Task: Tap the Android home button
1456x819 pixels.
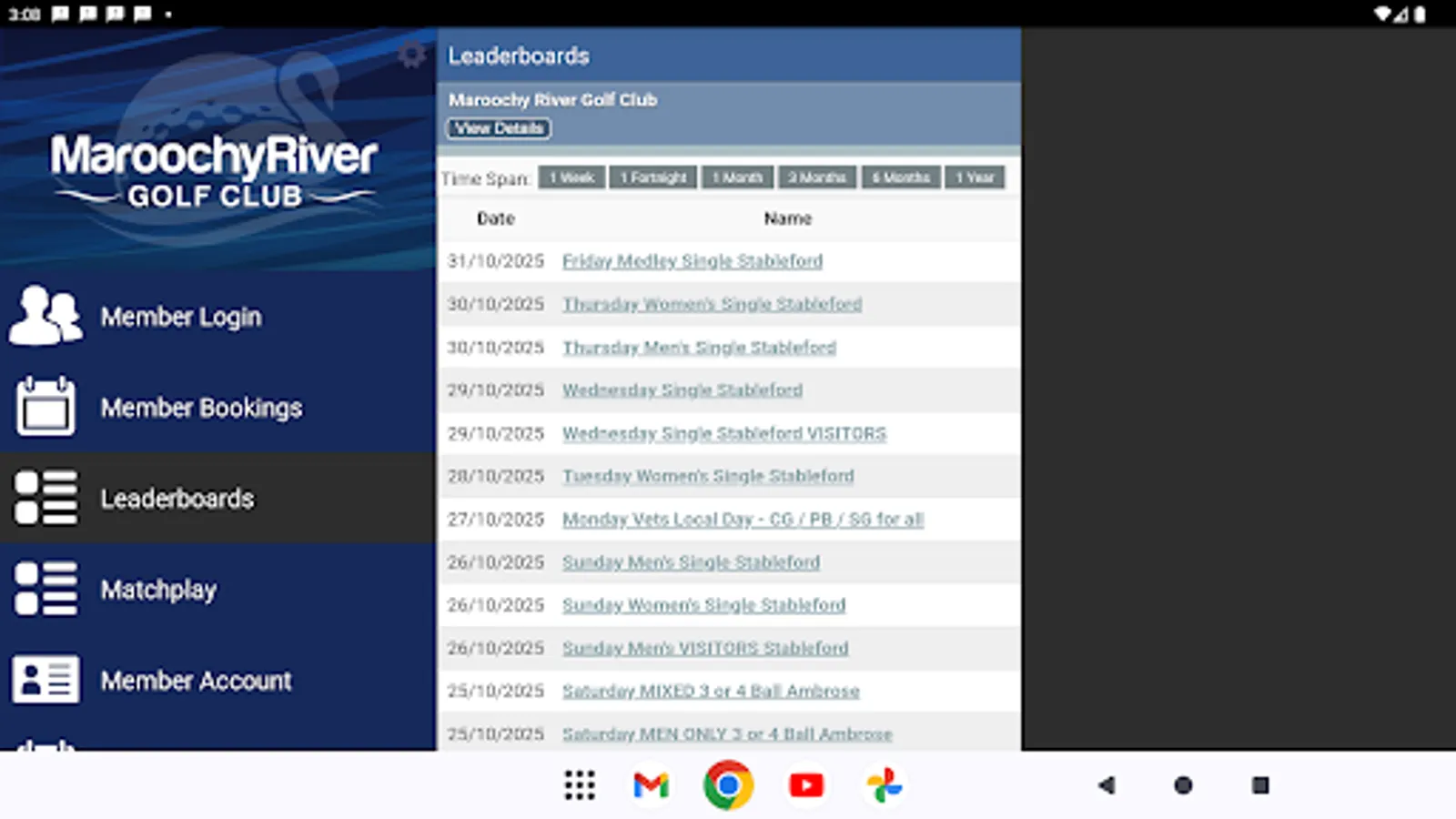Action: pos(1183,785)
